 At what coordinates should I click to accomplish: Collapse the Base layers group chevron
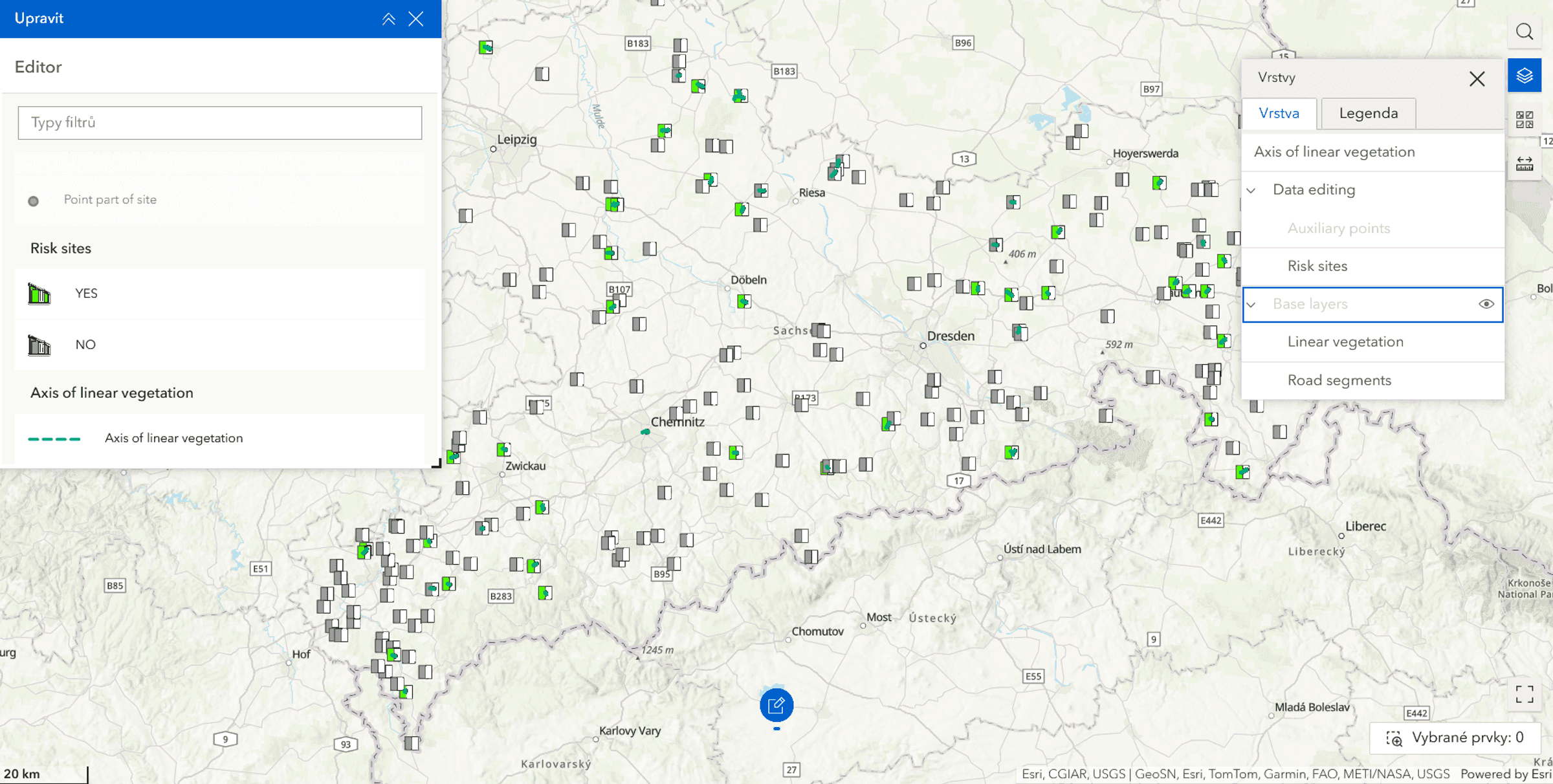tap(1251, 305)
